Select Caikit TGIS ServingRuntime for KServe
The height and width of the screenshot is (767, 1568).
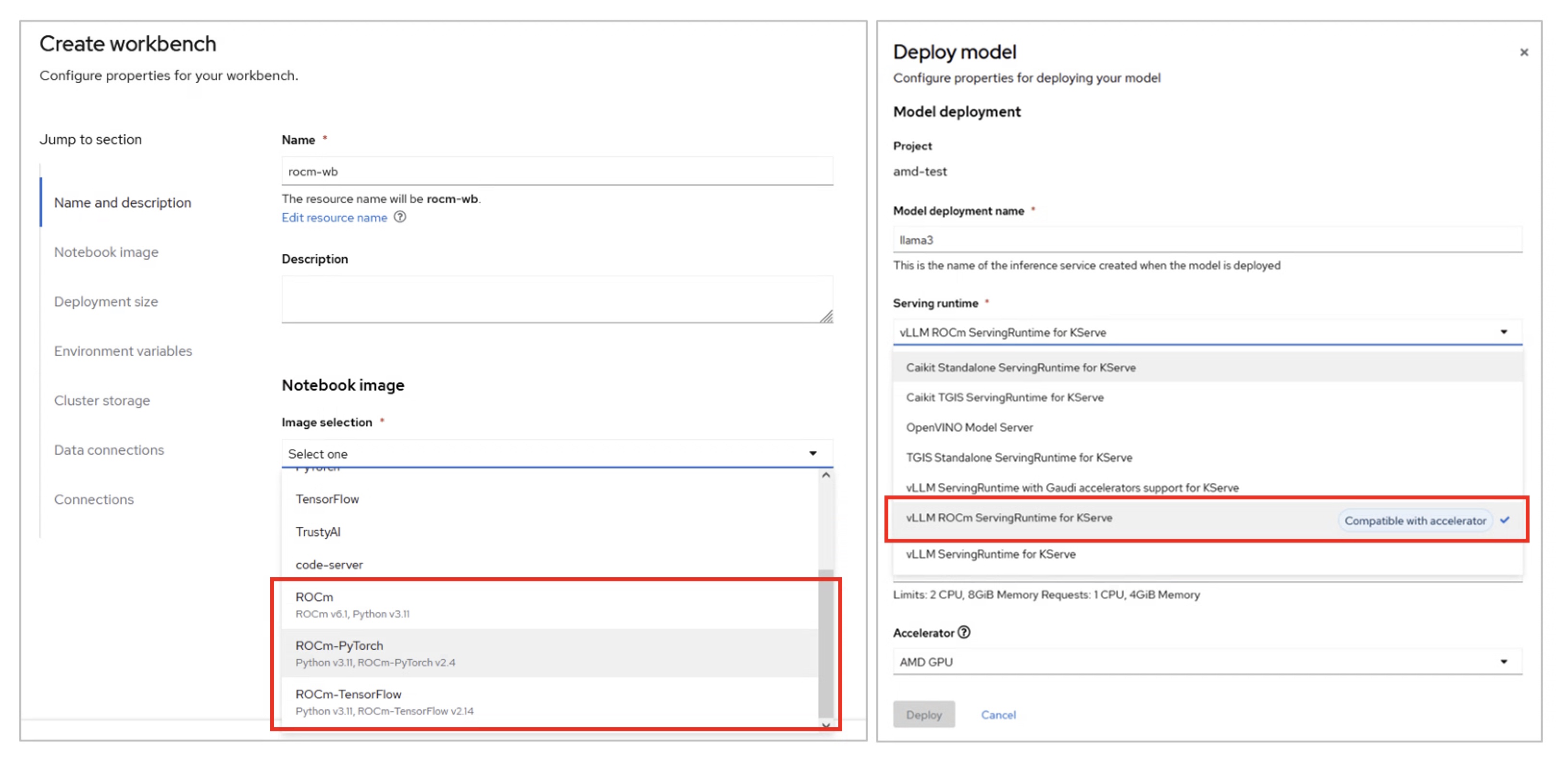[x=1207, y=397]
